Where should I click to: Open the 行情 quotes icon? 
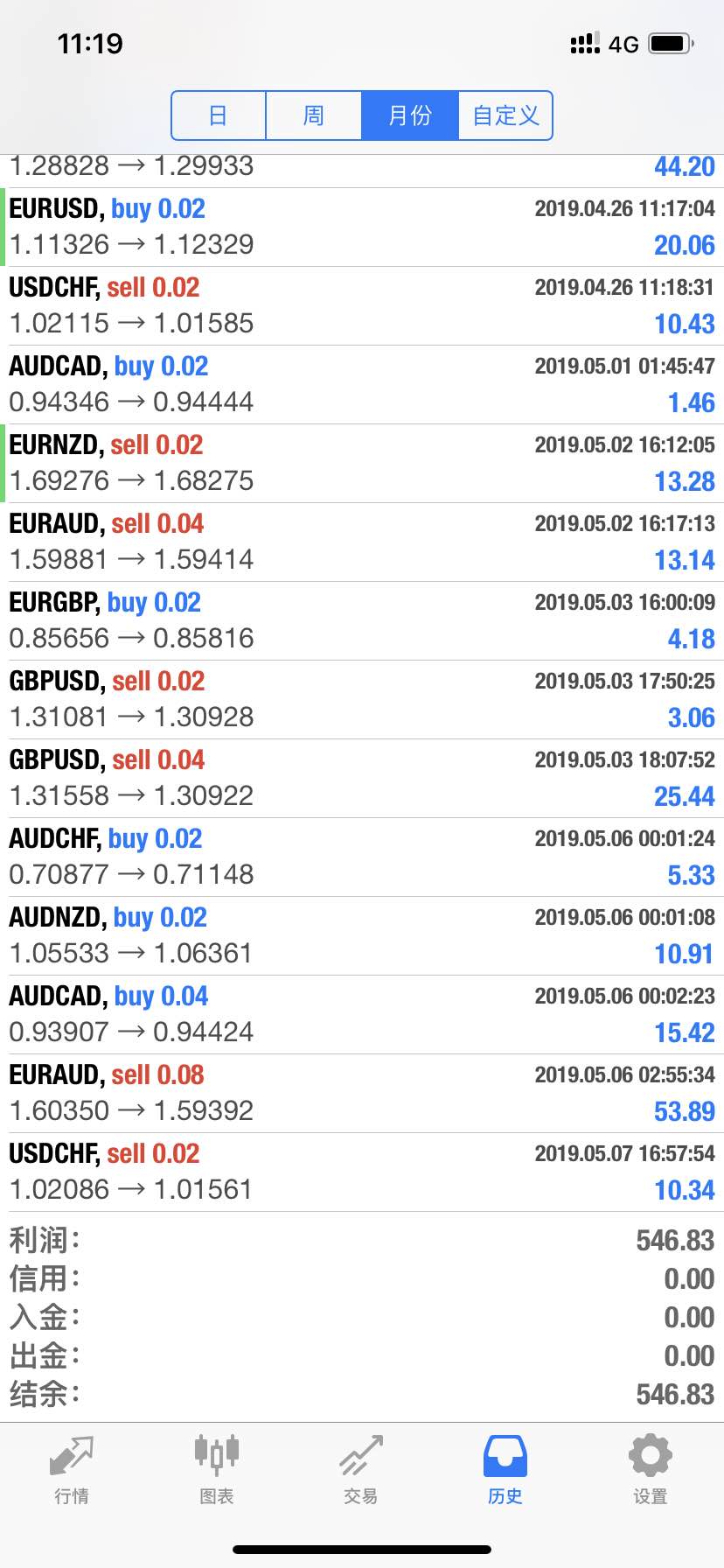tap(71, 1456)
